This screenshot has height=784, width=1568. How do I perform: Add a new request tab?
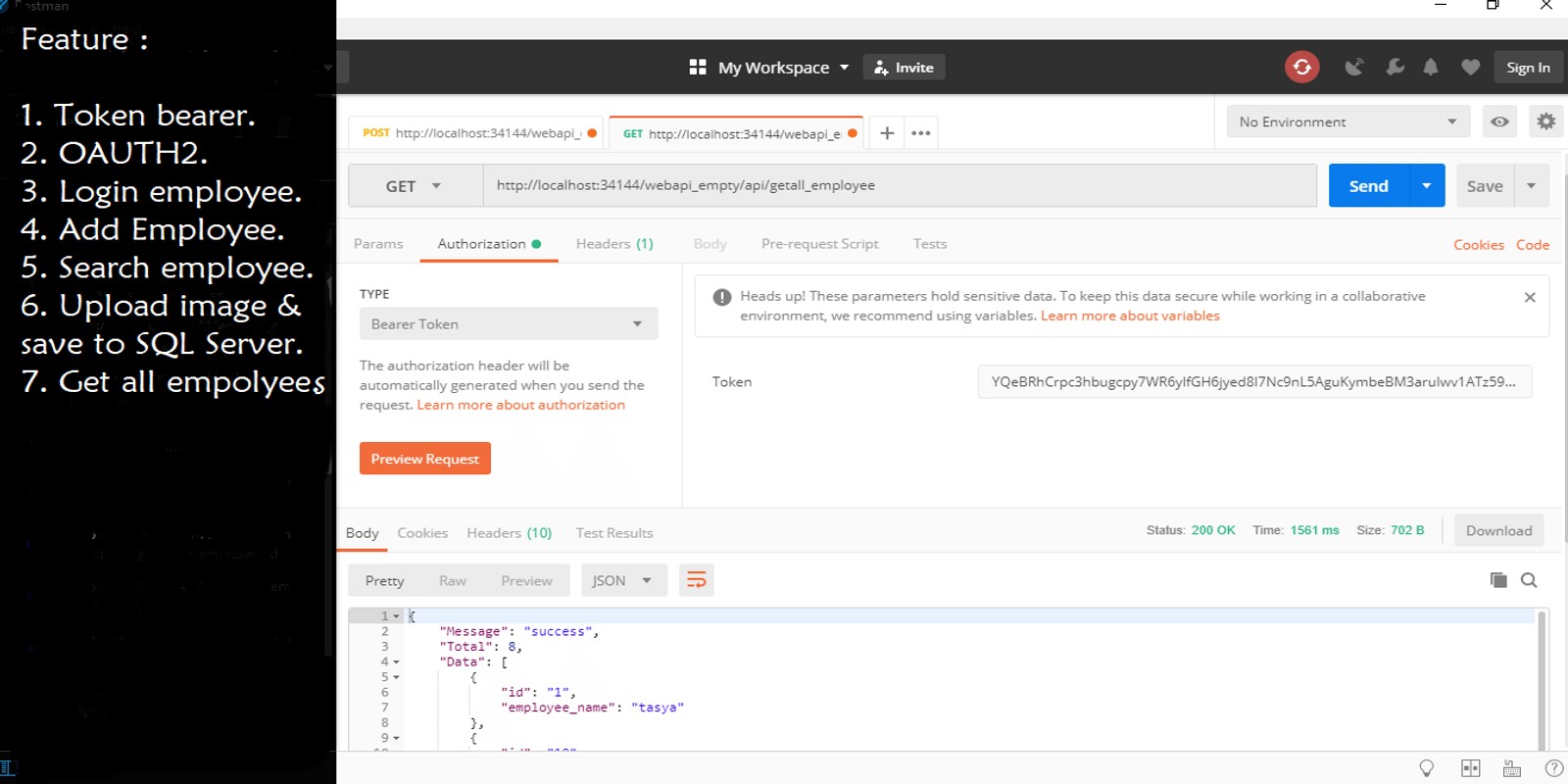887,133
